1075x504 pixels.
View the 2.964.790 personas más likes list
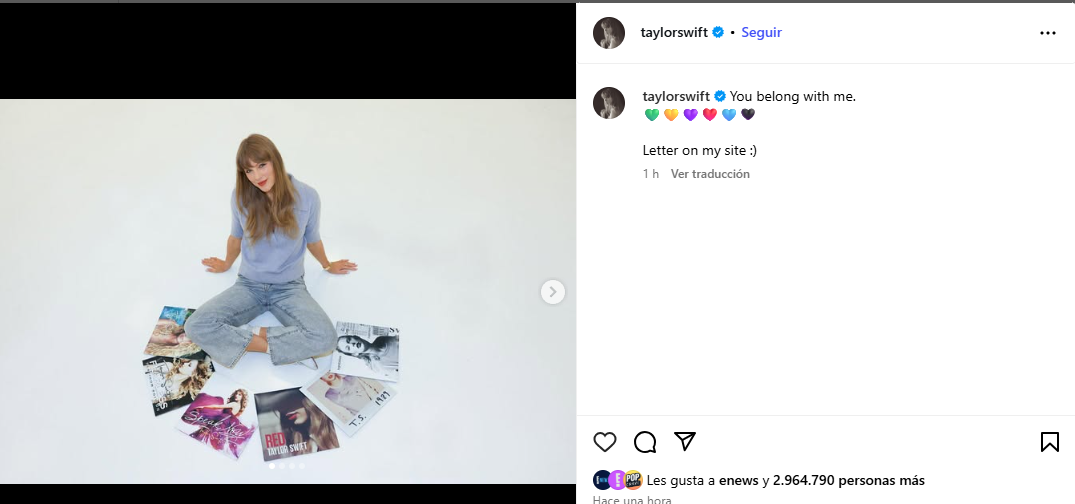tap(849, 481)
